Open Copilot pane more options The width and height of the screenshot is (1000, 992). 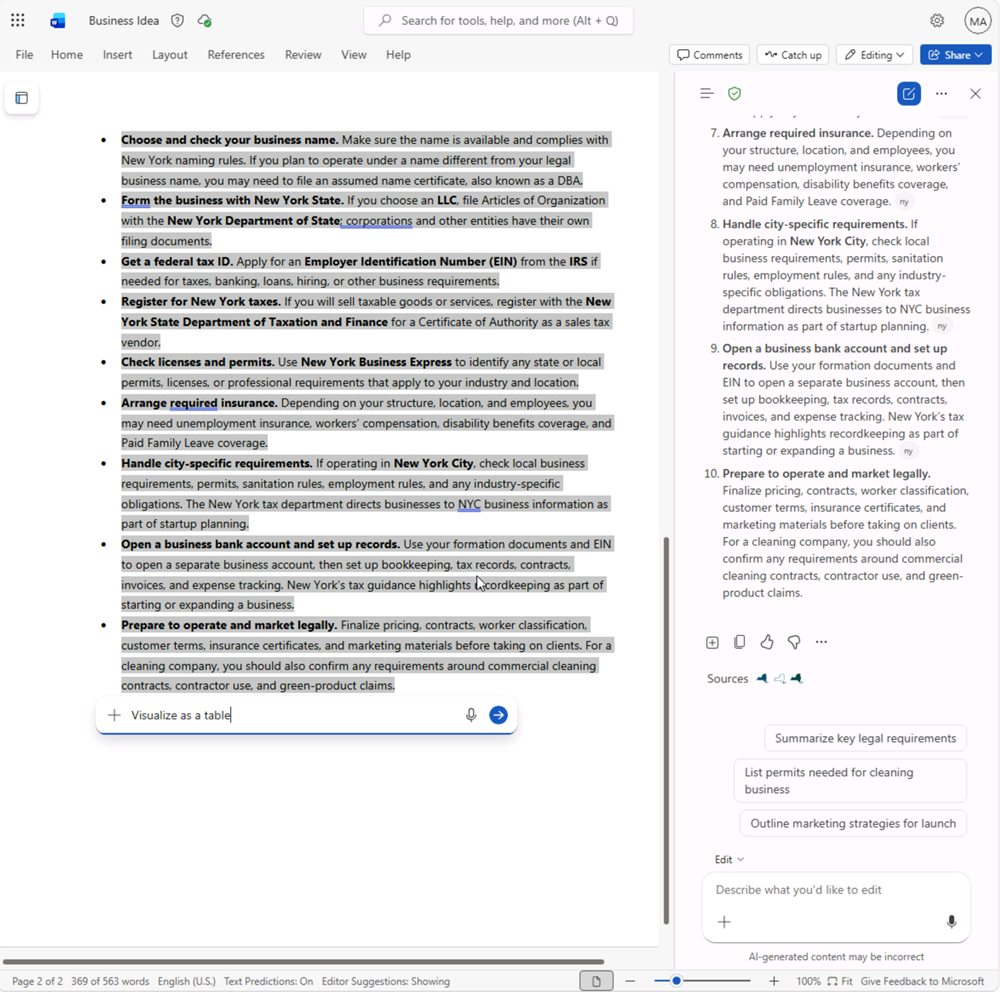pyautogui.click(x=941, y=94)
